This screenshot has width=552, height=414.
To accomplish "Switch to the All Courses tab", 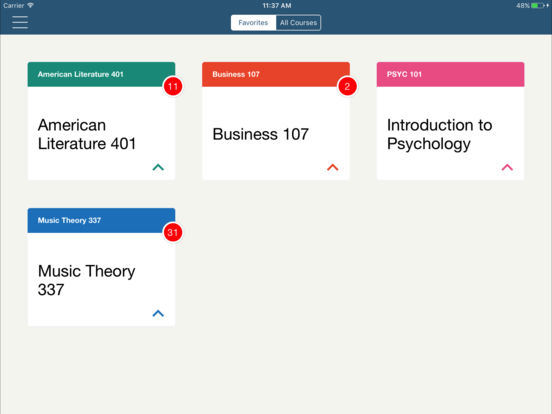I will pos(299,23).
